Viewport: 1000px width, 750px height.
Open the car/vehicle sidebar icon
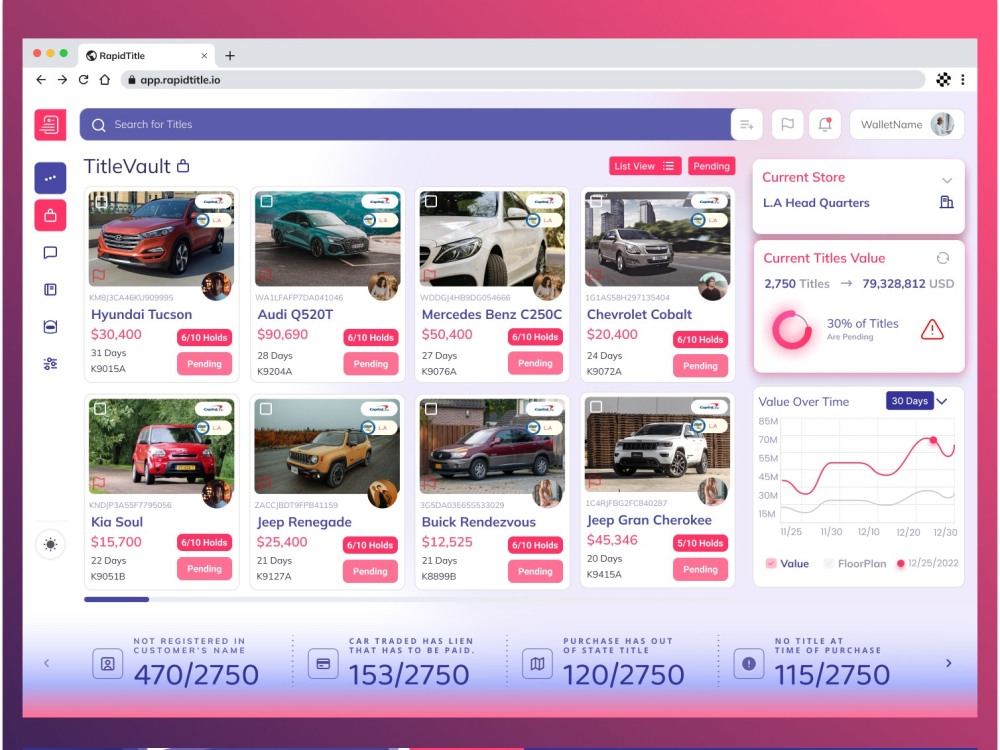50,327
